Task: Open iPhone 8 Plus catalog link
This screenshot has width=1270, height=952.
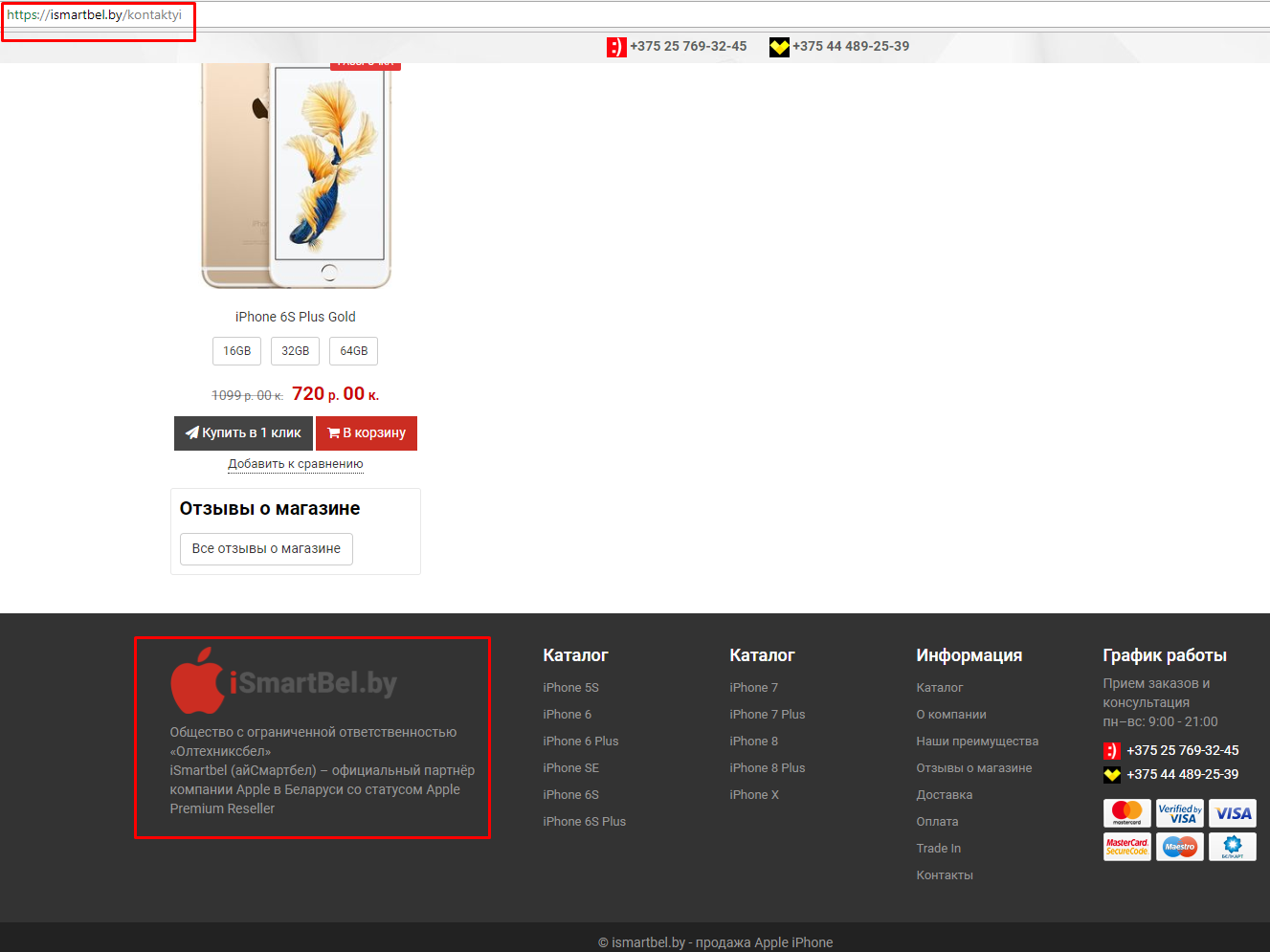Action: [x=768, y=768]
